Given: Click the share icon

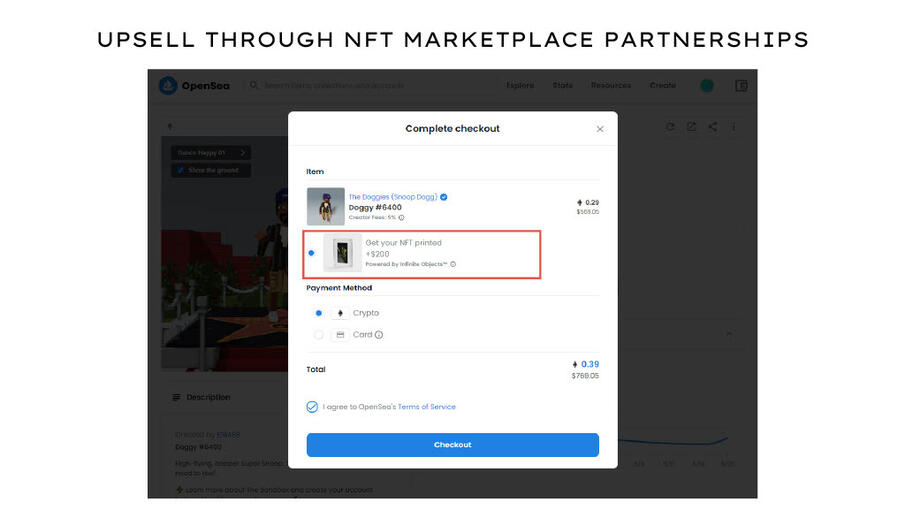Looking at the screenshot, I should [712, 127].
